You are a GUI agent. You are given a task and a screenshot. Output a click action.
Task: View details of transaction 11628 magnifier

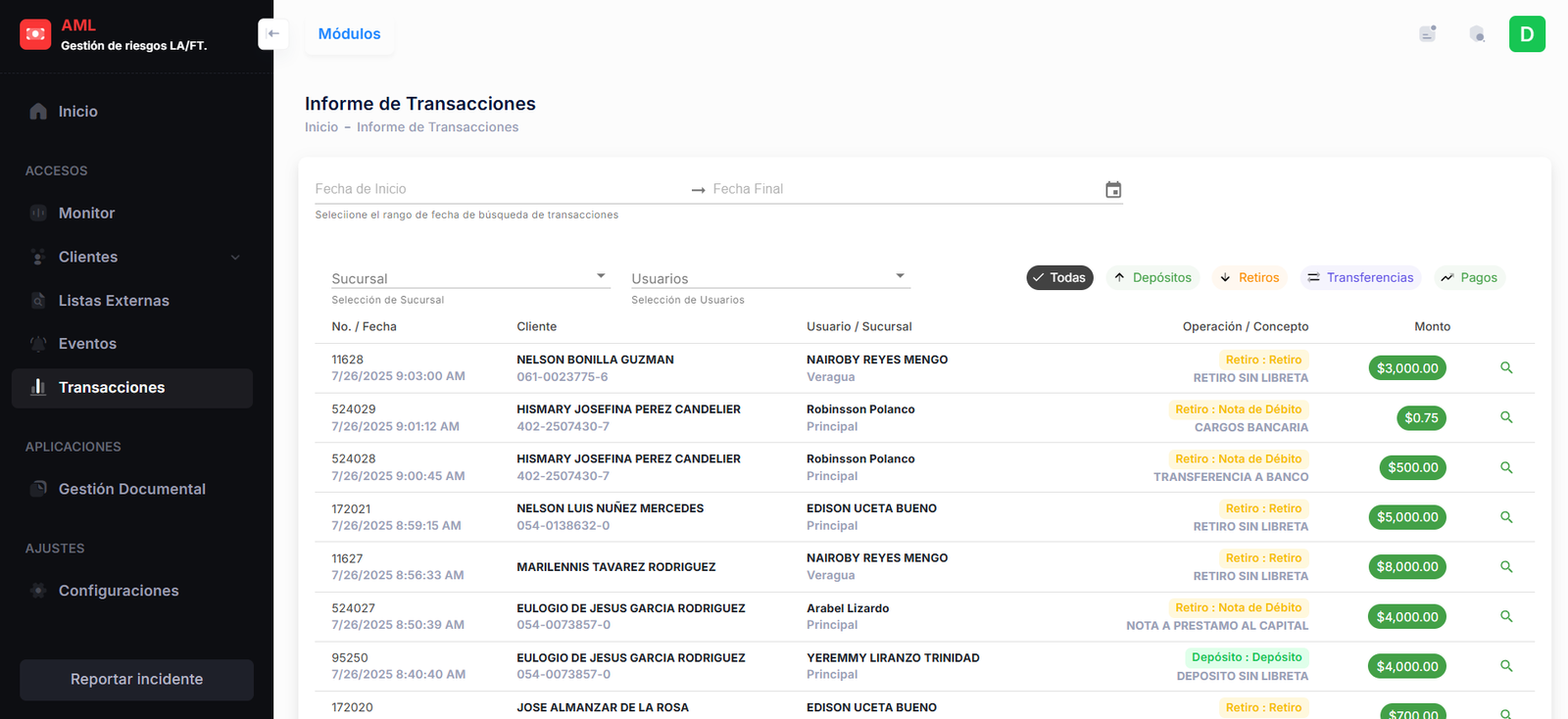coord(1506,368)
